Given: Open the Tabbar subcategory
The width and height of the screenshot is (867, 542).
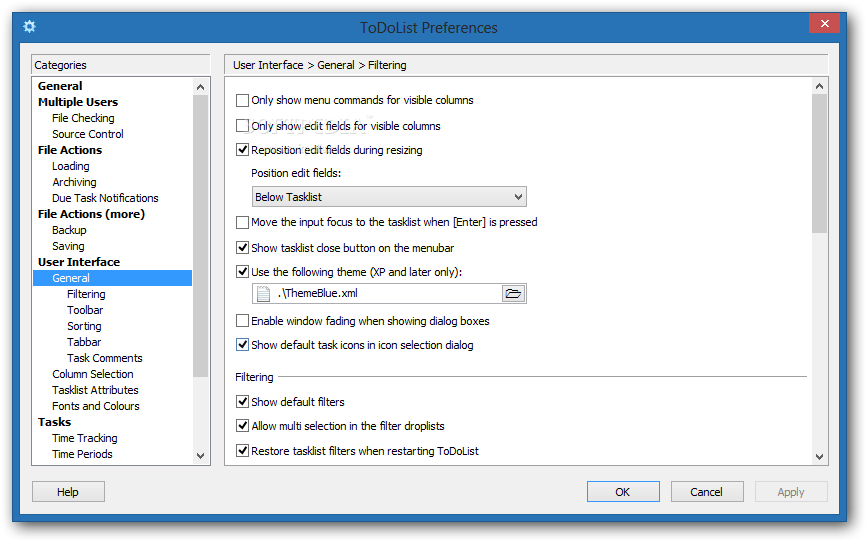Looking at the screenshot, I should (x=83, y=343).
